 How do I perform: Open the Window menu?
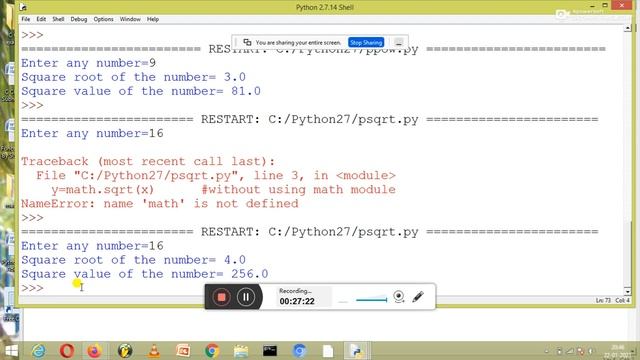tap(130, 19)
